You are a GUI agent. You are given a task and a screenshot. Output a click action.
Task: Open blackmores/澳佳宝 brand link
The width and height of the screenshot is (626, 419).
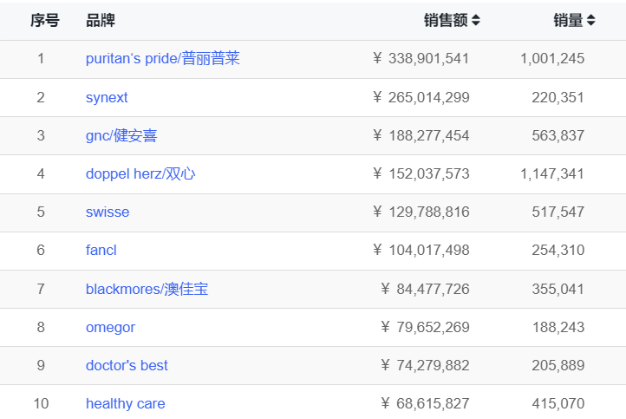147,289
